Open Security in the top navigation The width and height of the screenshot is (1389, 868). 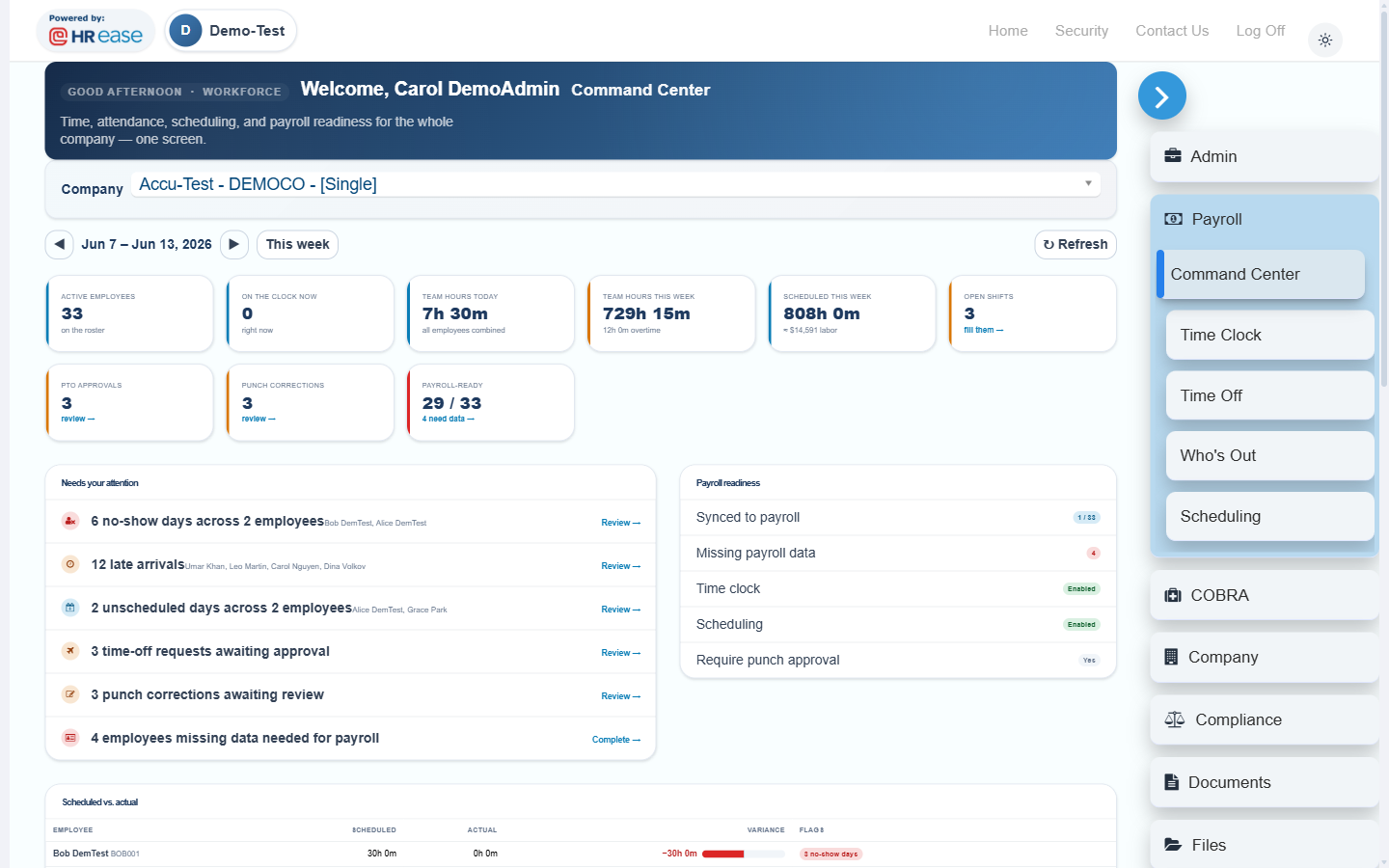(1081, 31)
